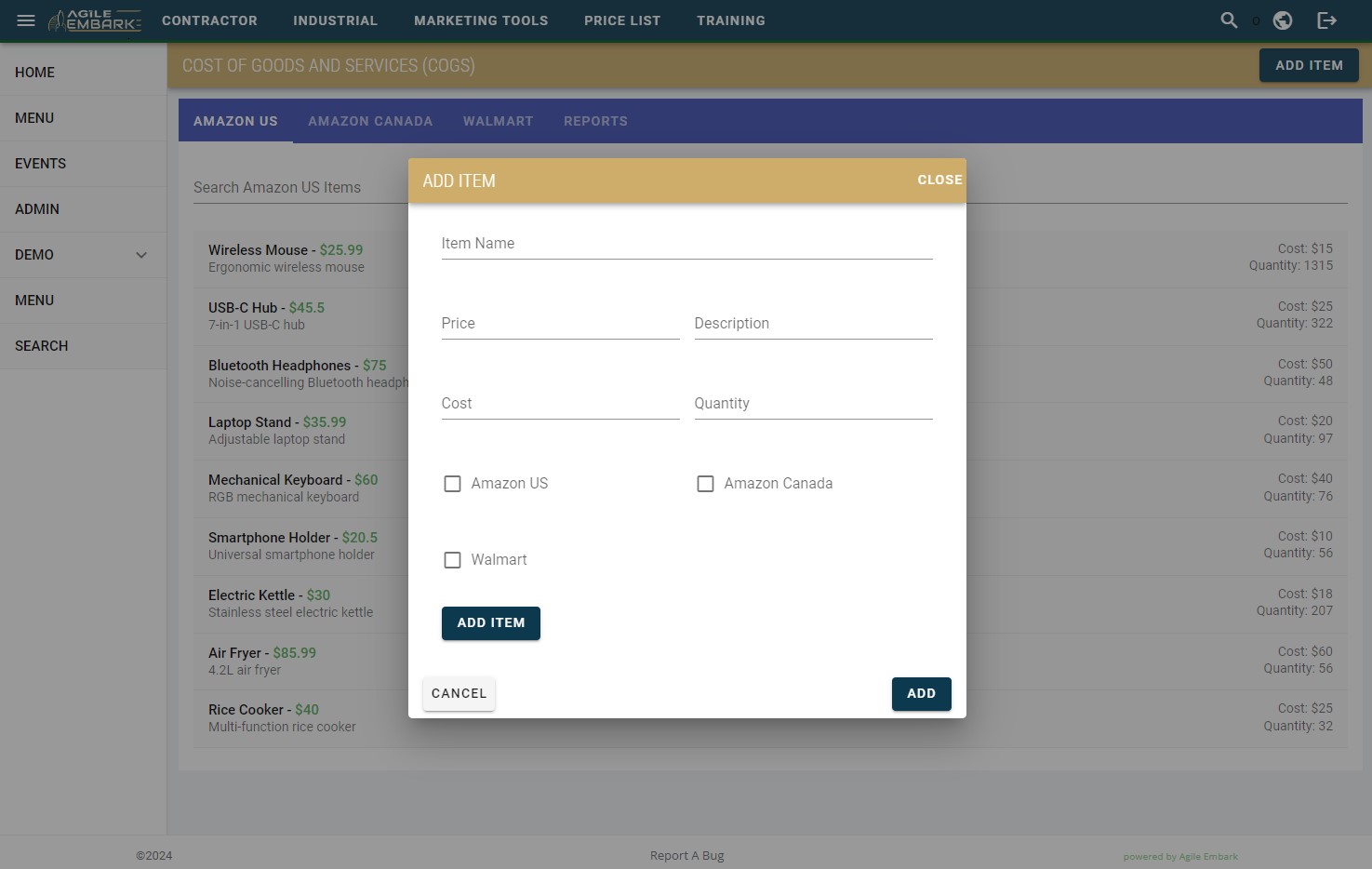The width and height of the screenshot is (1372, 869).
Task: Open ADMIN from the sidebar
Action: pyautogui.click(x=37, y=208)
